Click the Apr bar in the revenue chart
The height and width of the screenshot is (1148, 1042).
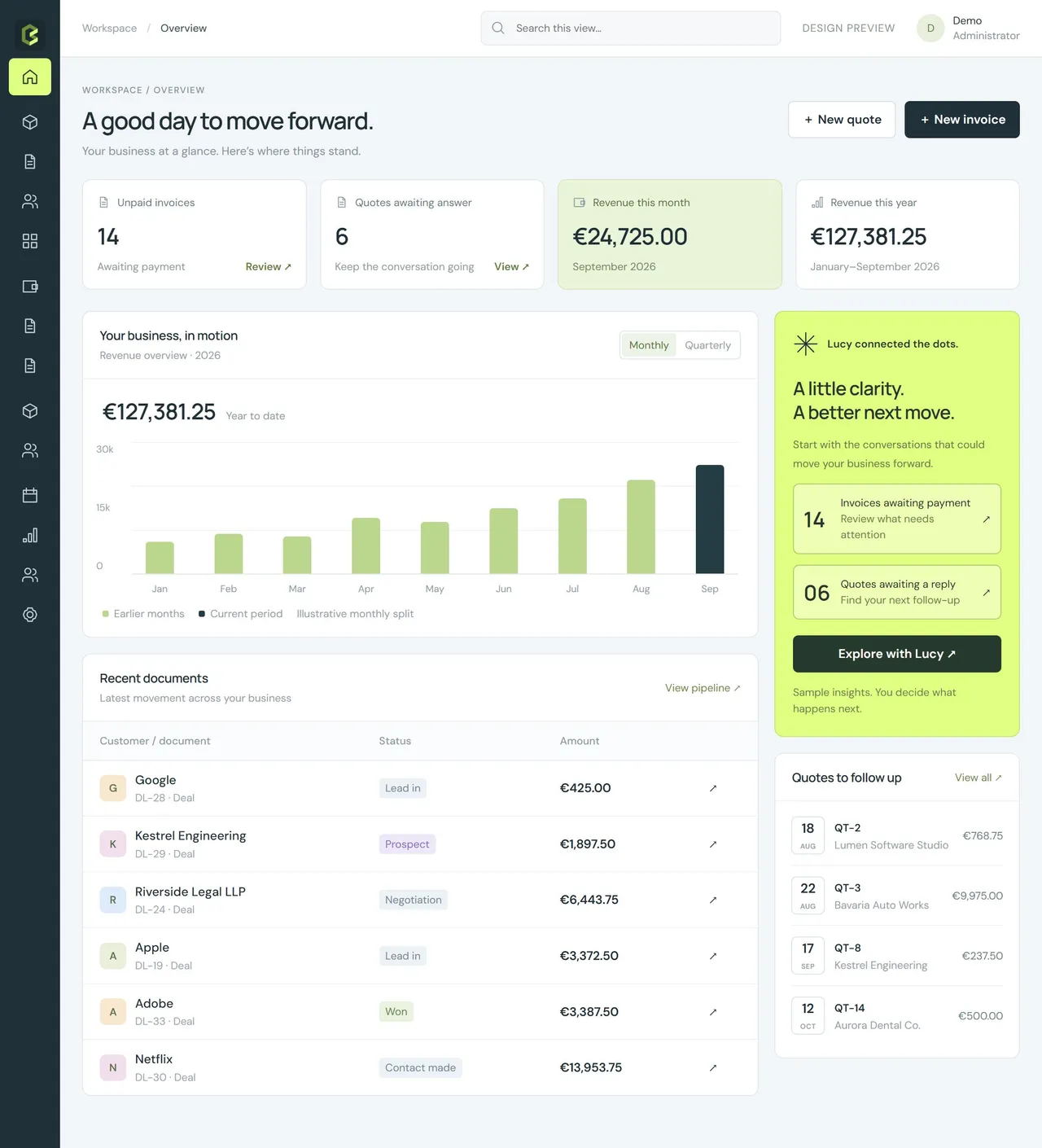click(x=366, y=546)
